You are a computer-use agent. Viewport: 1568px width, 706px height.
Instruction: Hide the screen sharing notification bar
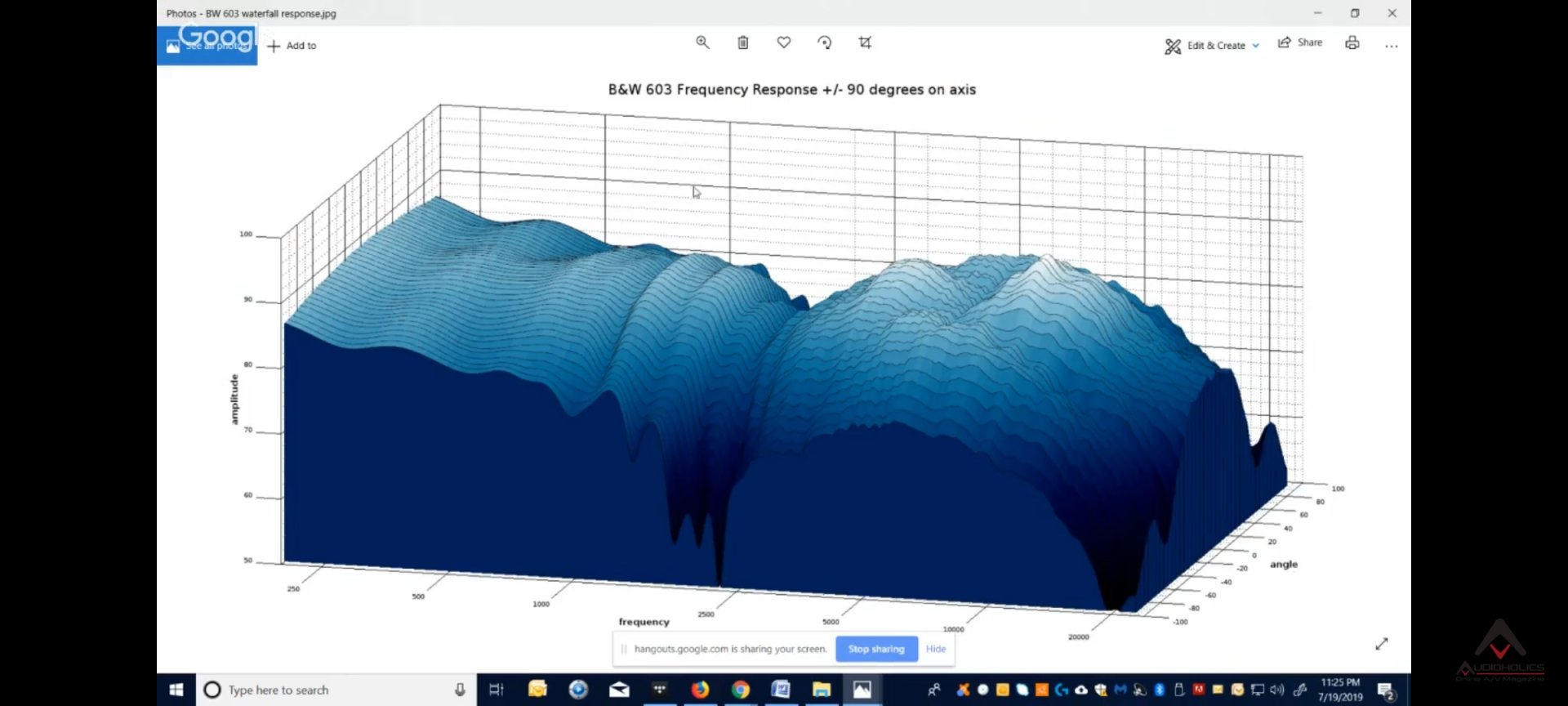[x=936, y=649]
